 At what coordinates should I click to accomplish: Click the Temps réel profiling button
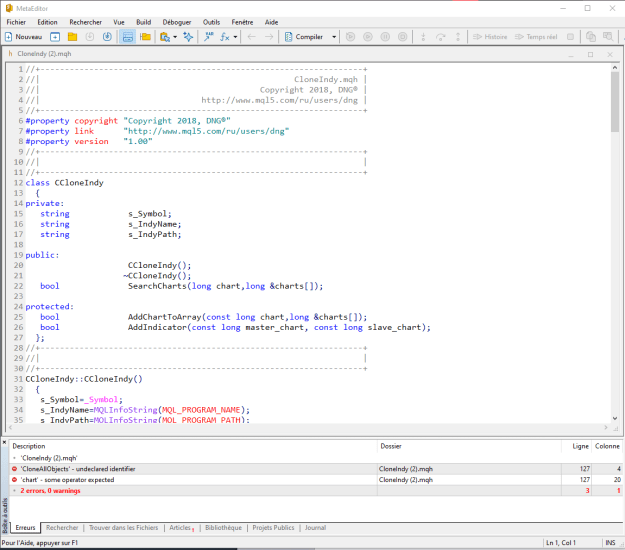point(536,37)
